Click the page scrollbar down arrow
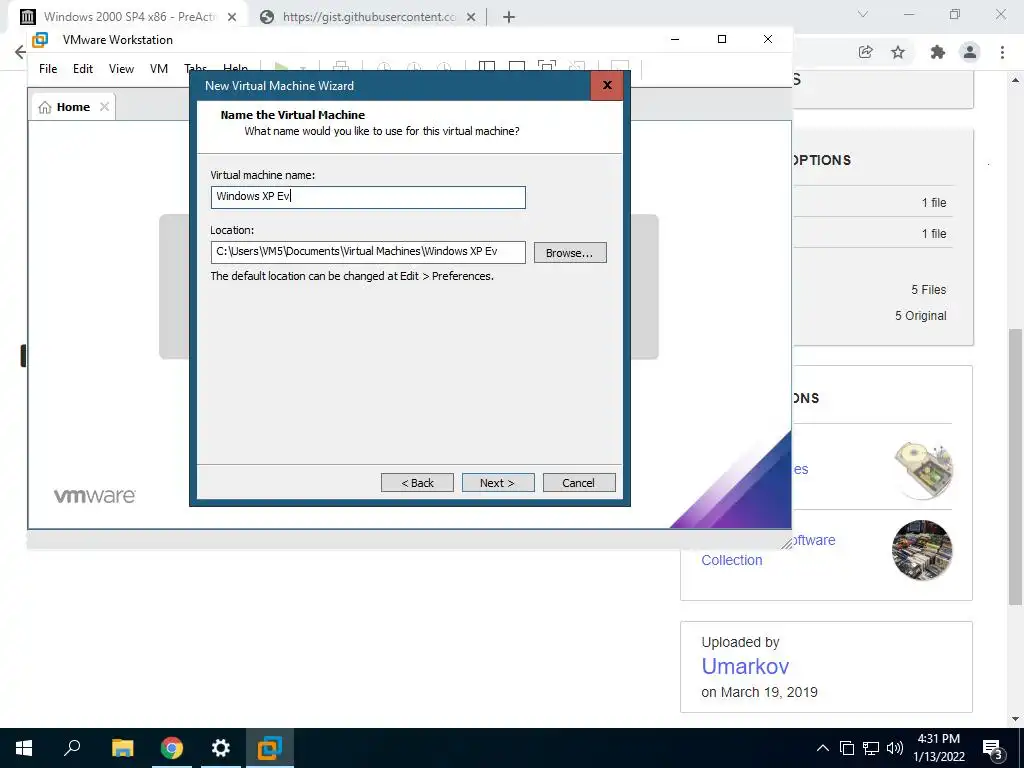Screen dimensions: 1024x768 tap(1016, 719)
